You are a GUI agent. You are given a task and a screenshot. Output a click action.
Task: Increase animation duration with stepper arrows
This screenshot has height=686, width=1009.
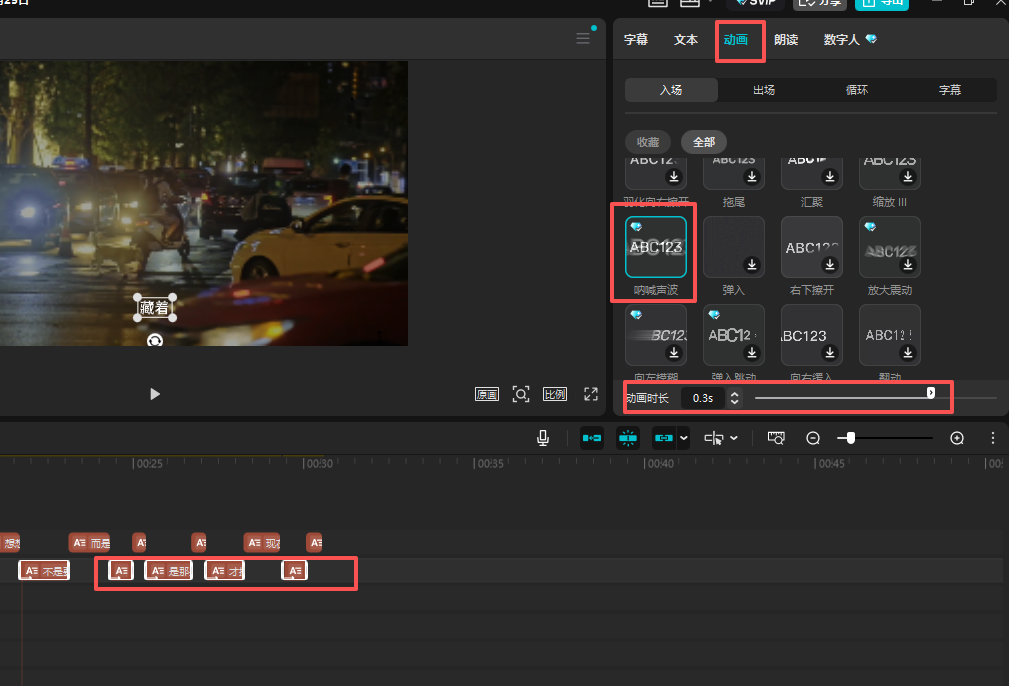735,394
